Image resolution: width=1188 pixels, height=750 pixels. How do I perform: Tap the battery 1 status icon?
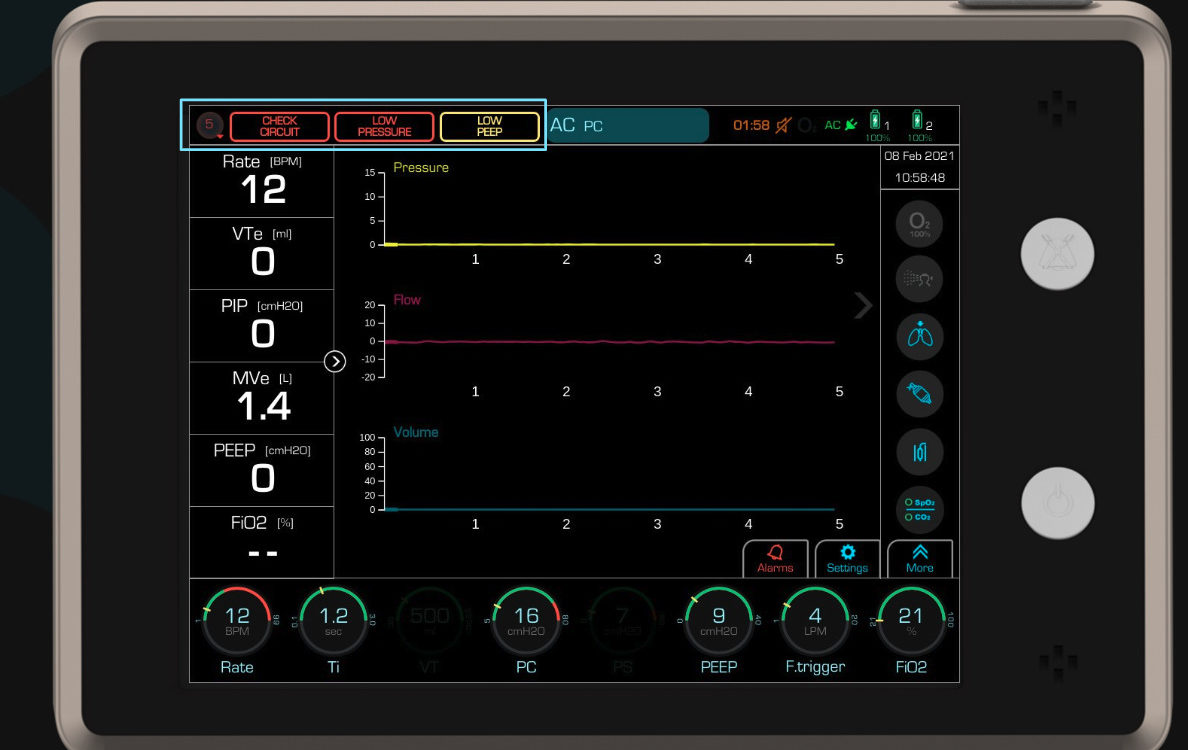[877, 125]
